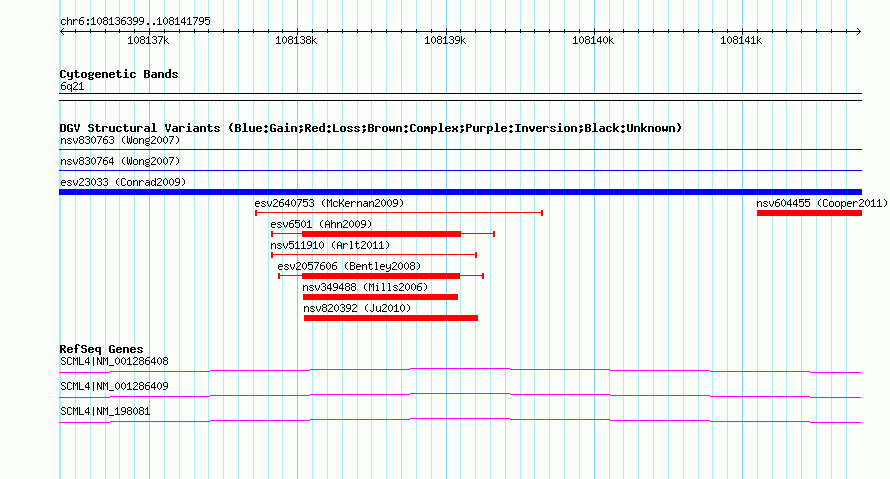Select the nsv820392 (Ju2010) label
890x479 pixels.
[x=357, y=308]
